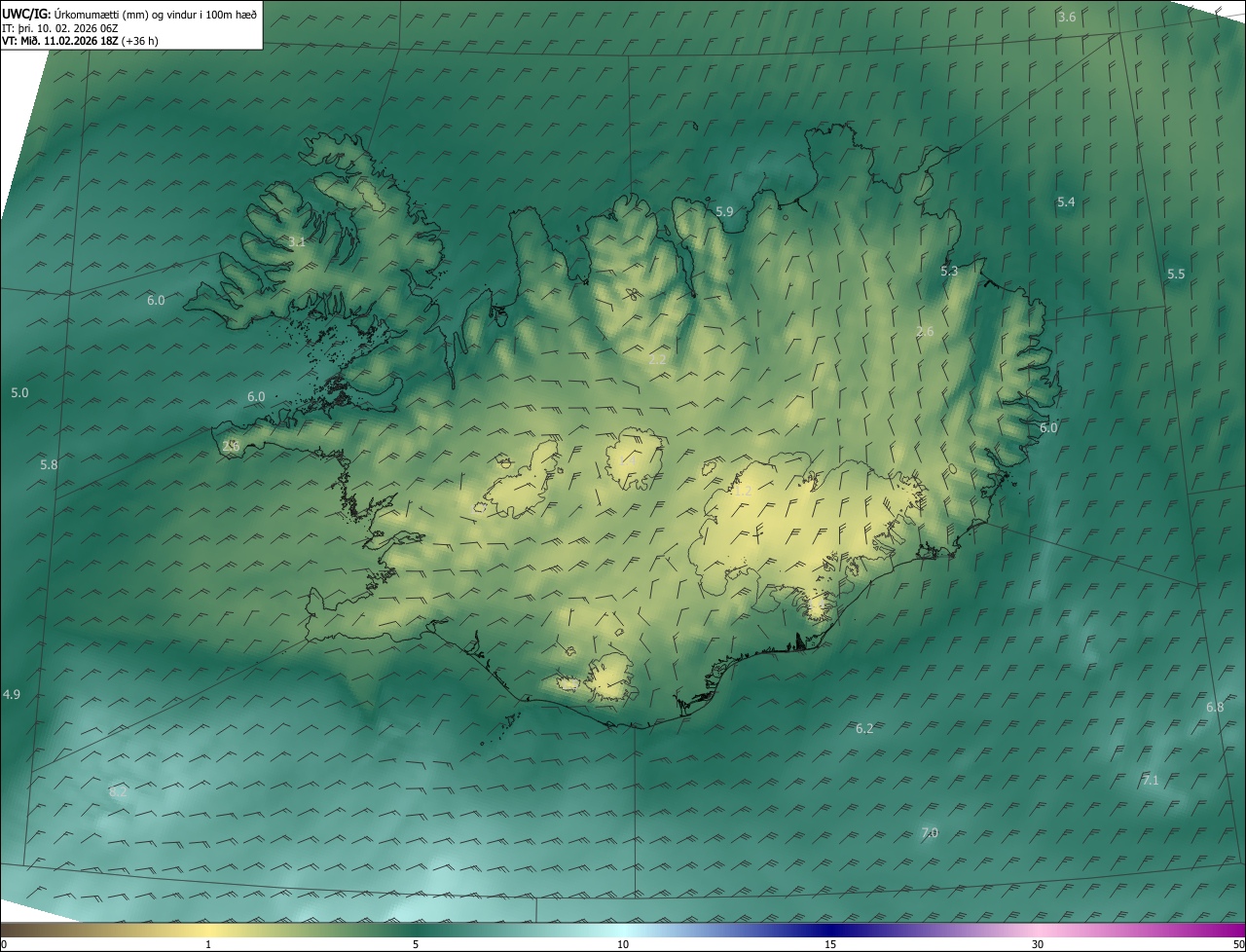Screen dimensions: 1246x952
Task: Click the 3.6 value label on the map
Action: (x=1067, y=18)
